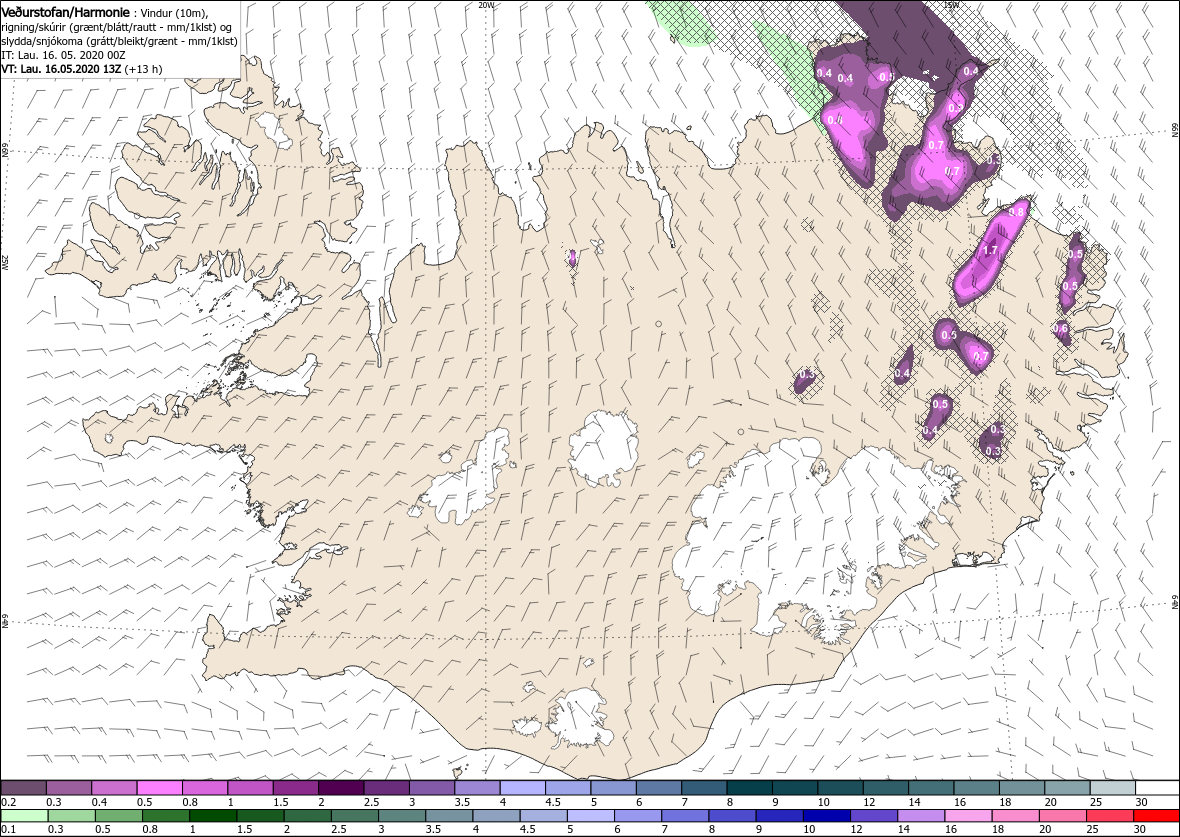Image resolution: width=1180 pixels, height=837 pixels.
Task: Select the light grey 25–30 swatch, top legend
Action: tap(1112, 788)
